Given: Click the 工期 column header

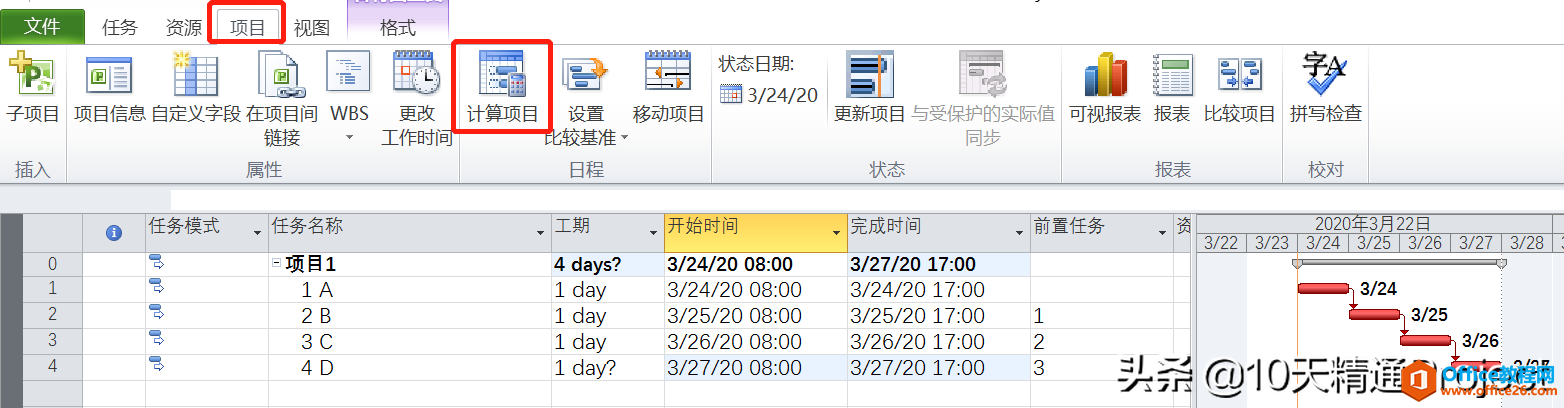Looking at the screenshot, I should (608, 232).
